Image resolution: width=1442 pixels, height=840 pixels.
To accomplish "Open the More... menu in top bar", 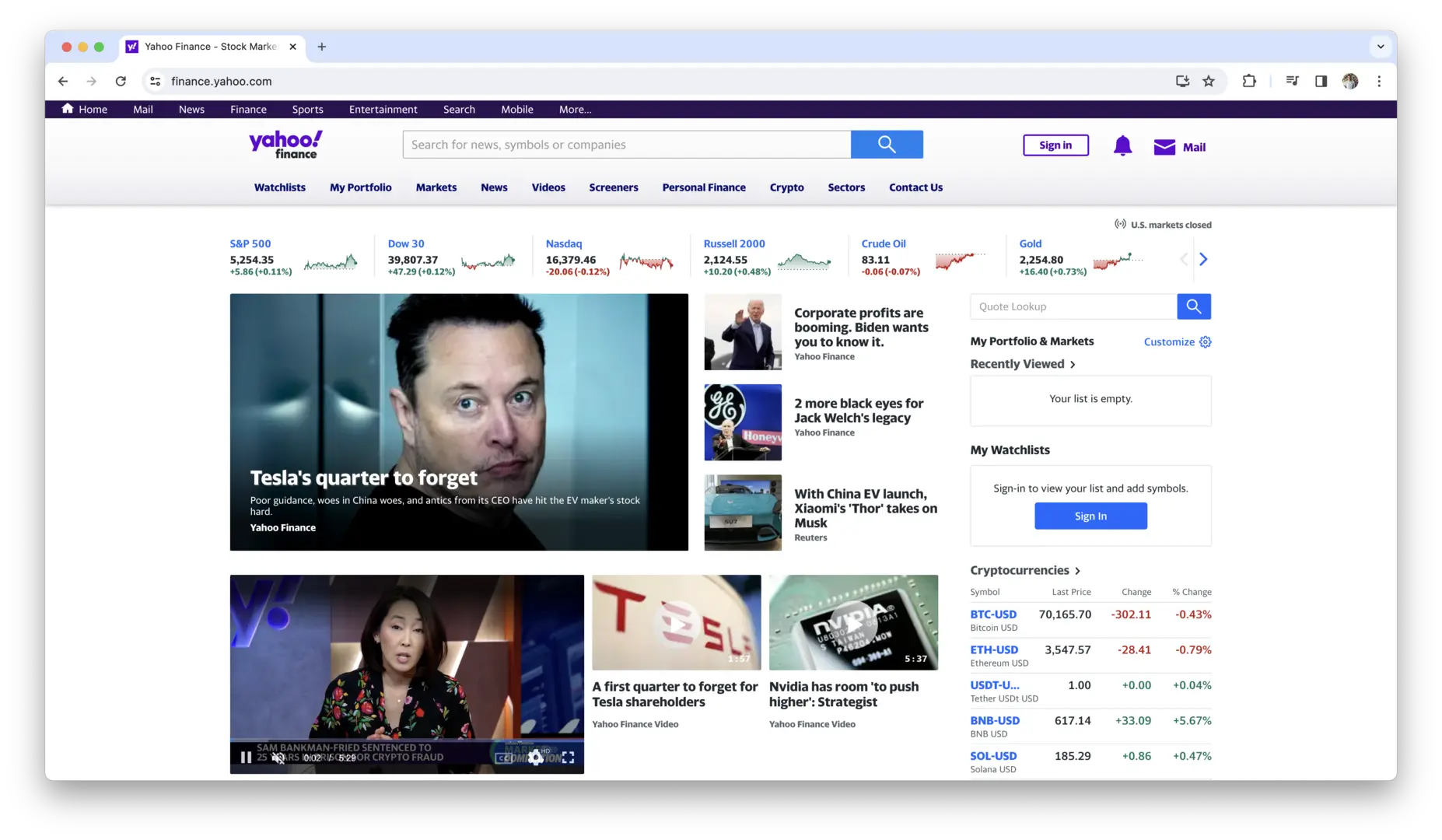I will [575, 110].
